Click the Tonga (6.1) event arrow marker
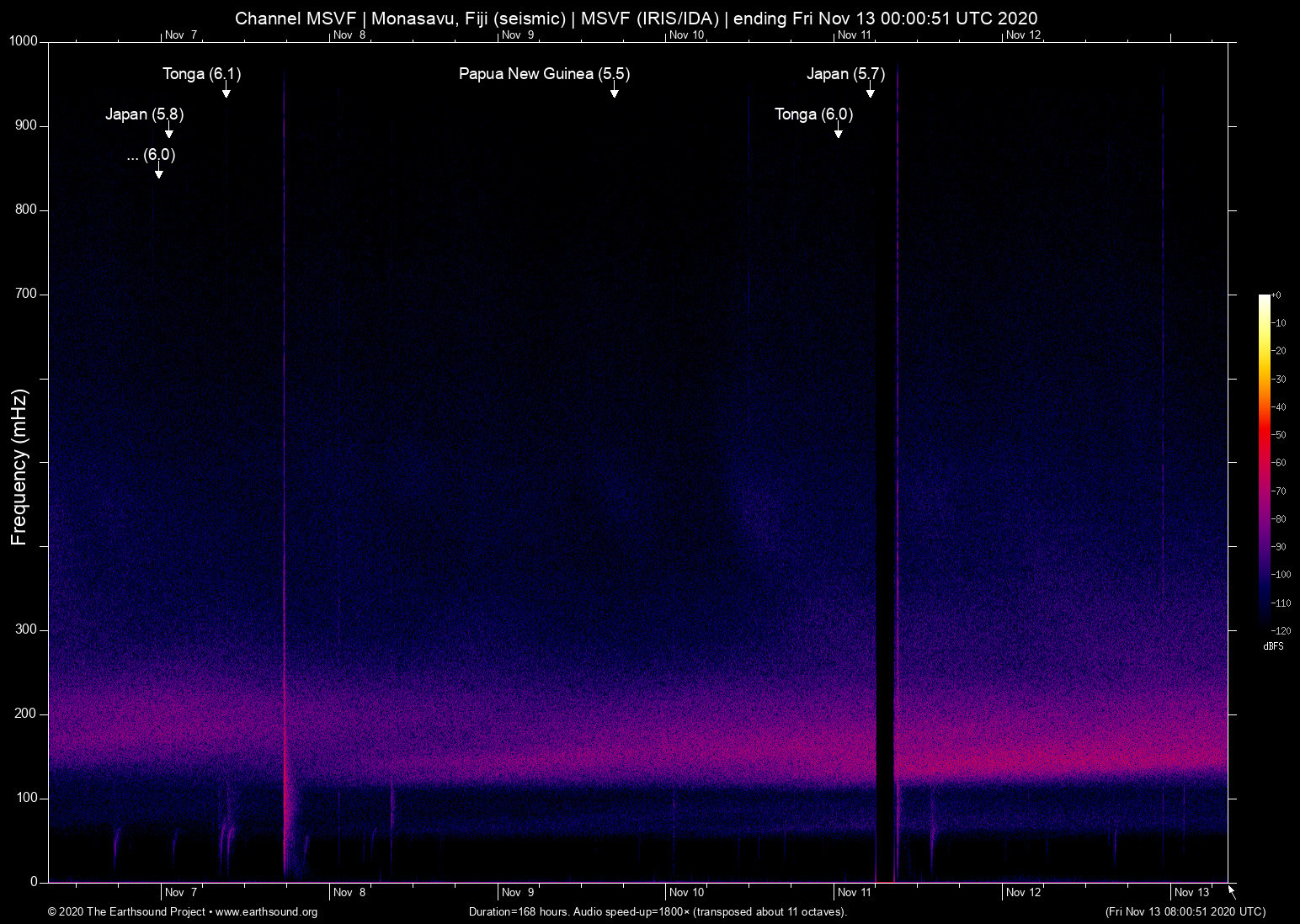Image resolution: width=1300 pixels, height=924 pixels. point(225,95)
